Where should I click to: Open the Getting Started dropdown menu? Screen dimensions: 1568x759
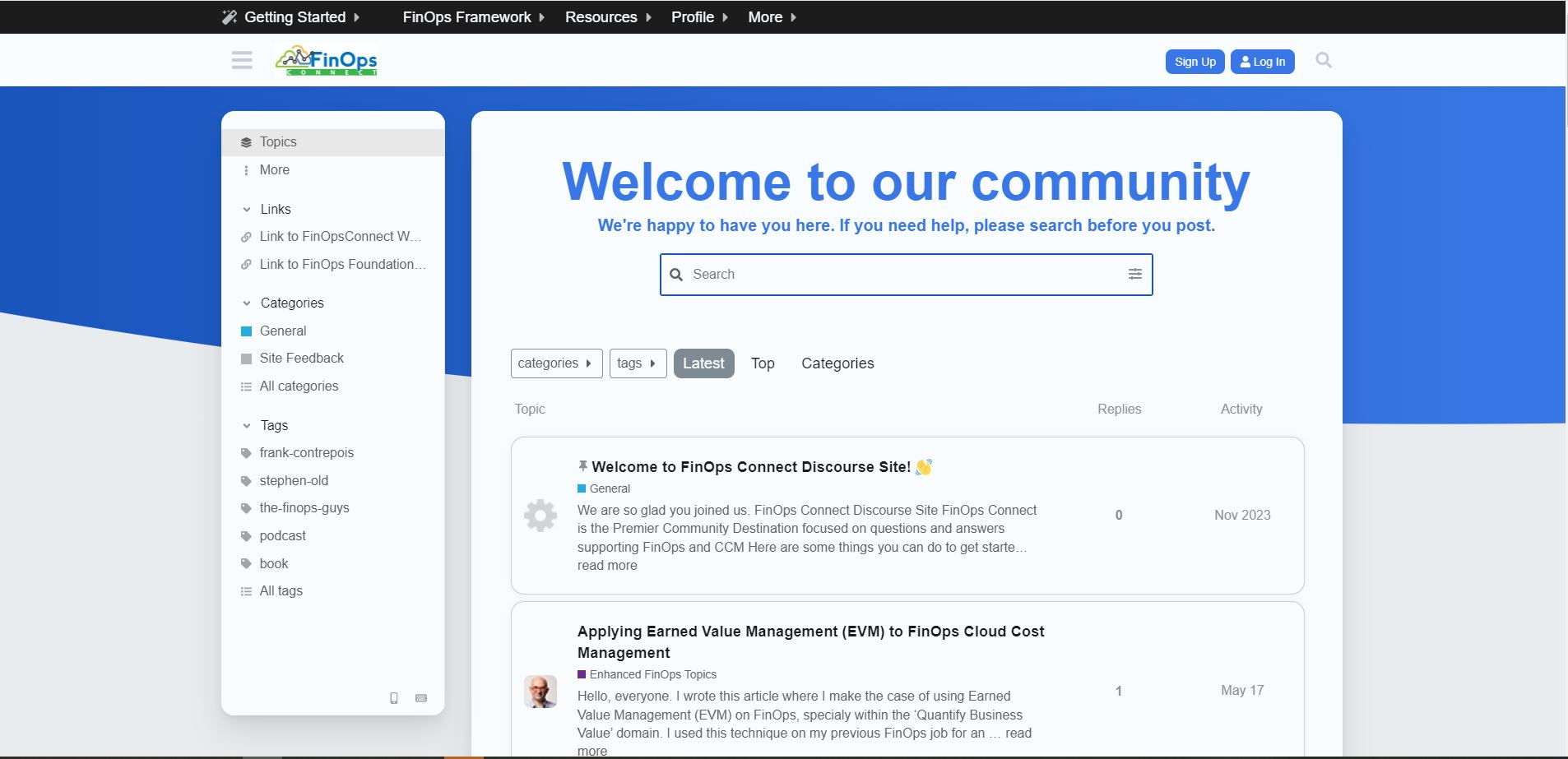(291, 17)
